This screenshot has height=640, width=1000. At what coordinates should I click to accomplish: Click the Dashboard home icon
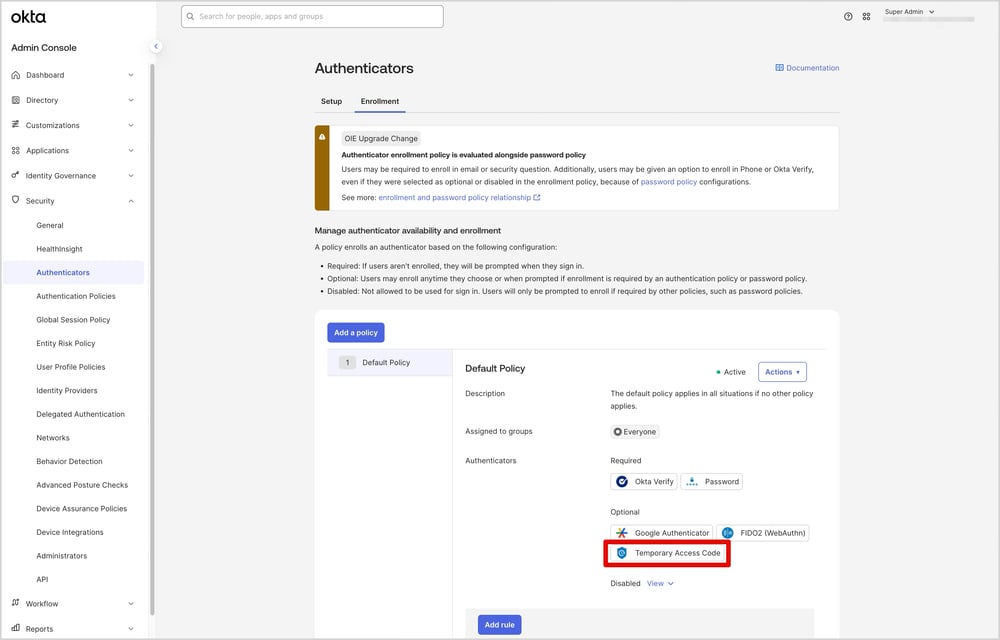point(15,75)
